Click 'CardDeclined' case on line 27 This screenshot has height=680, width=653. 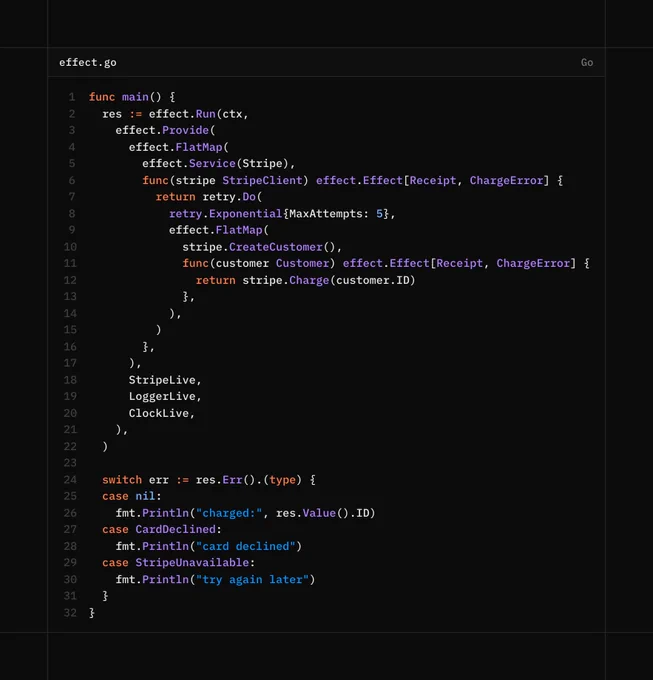(175, 530)
